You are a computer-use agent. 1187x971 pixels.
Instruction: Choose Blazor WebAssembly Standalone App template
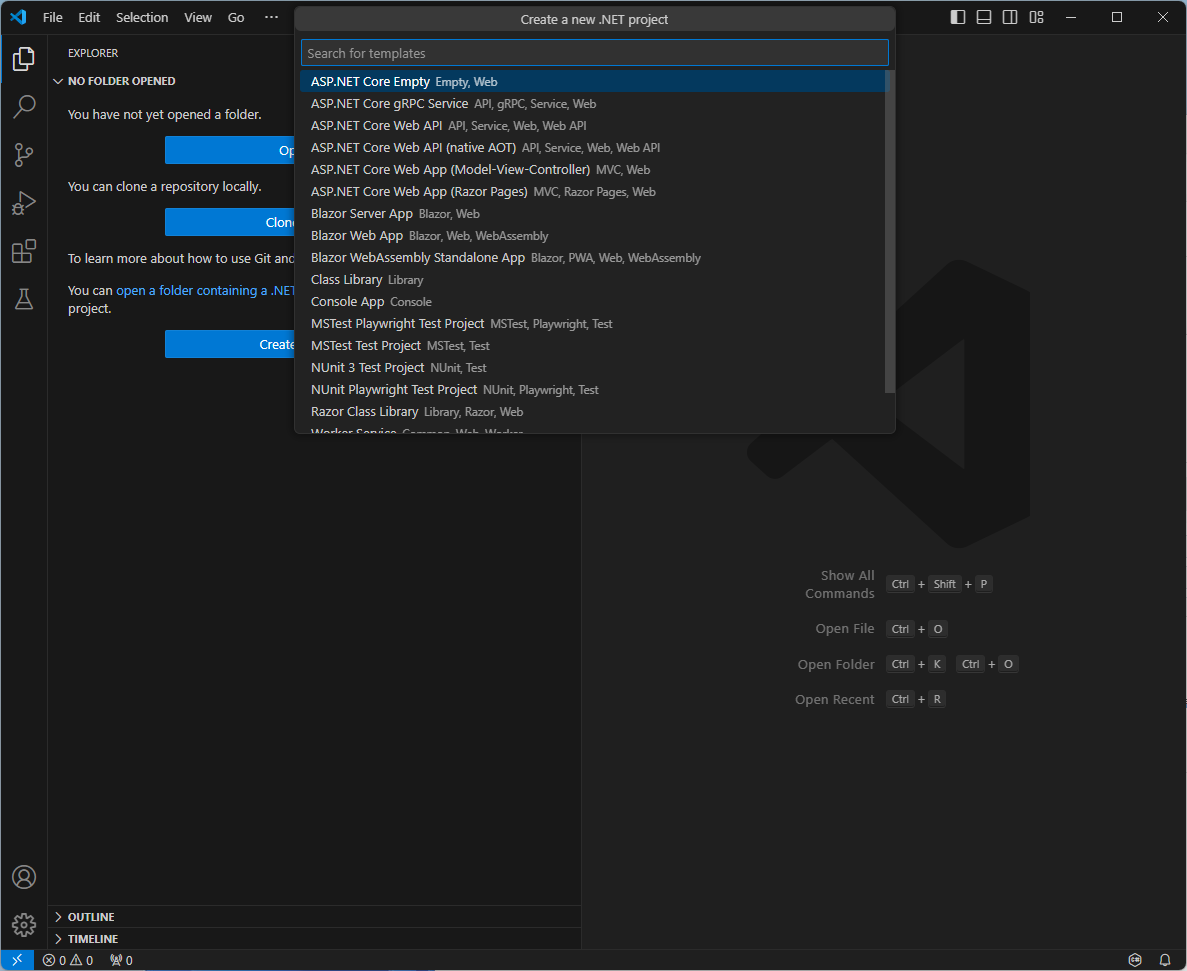click(x=592, y=257)
